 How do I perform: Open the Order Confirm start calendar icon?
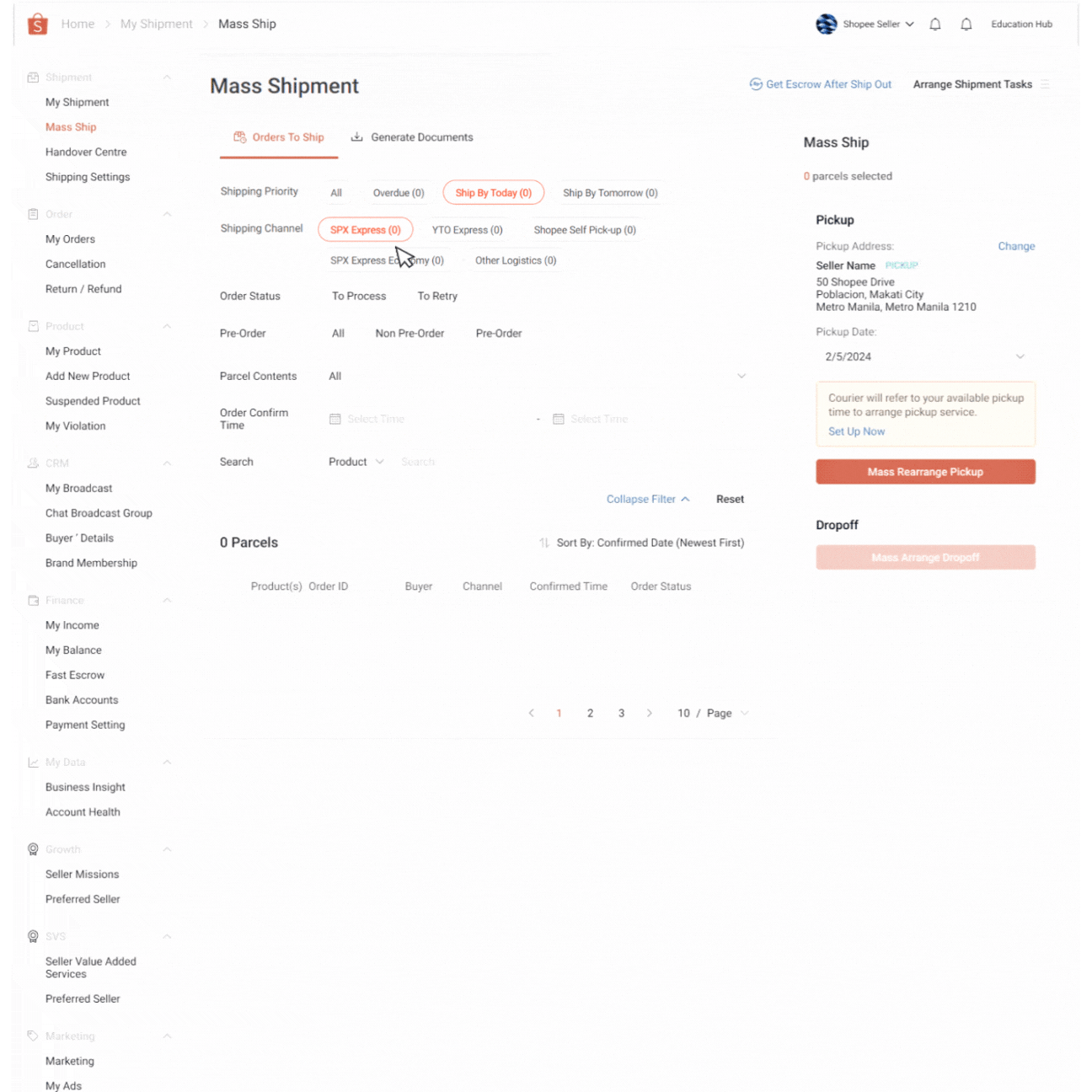pyautogui.click(x=335, y=419)
